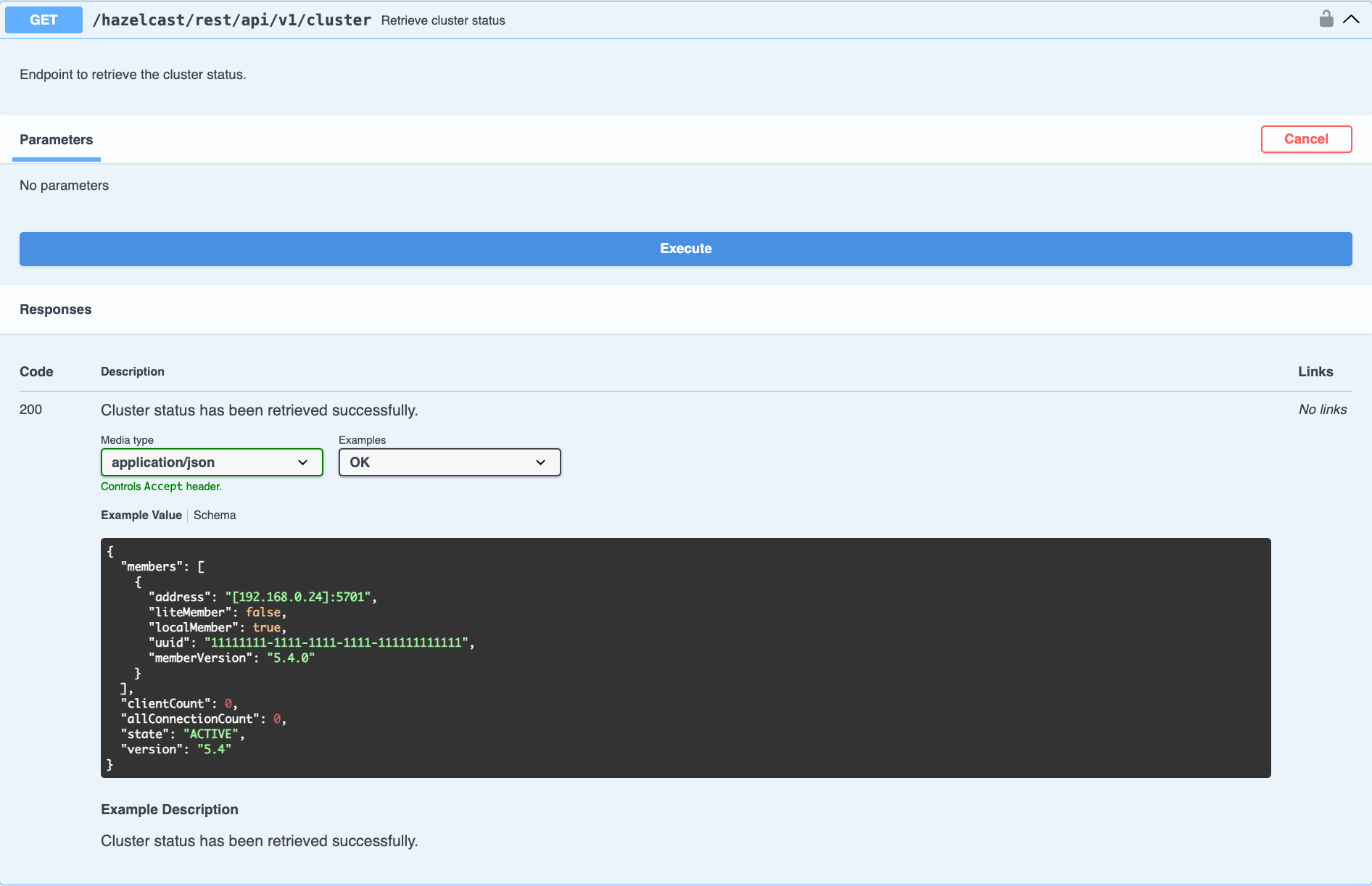This screenshot has width=1372, height=886.
Task: Click the No links text under Links
Action: (x=1322, y=410)
